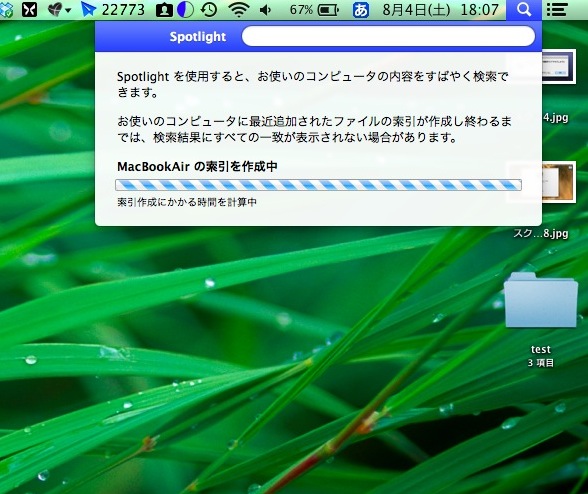The image size is (588, 494).
Task: Open the butterfly icon dropdown arrow
Action: [68, 10]
